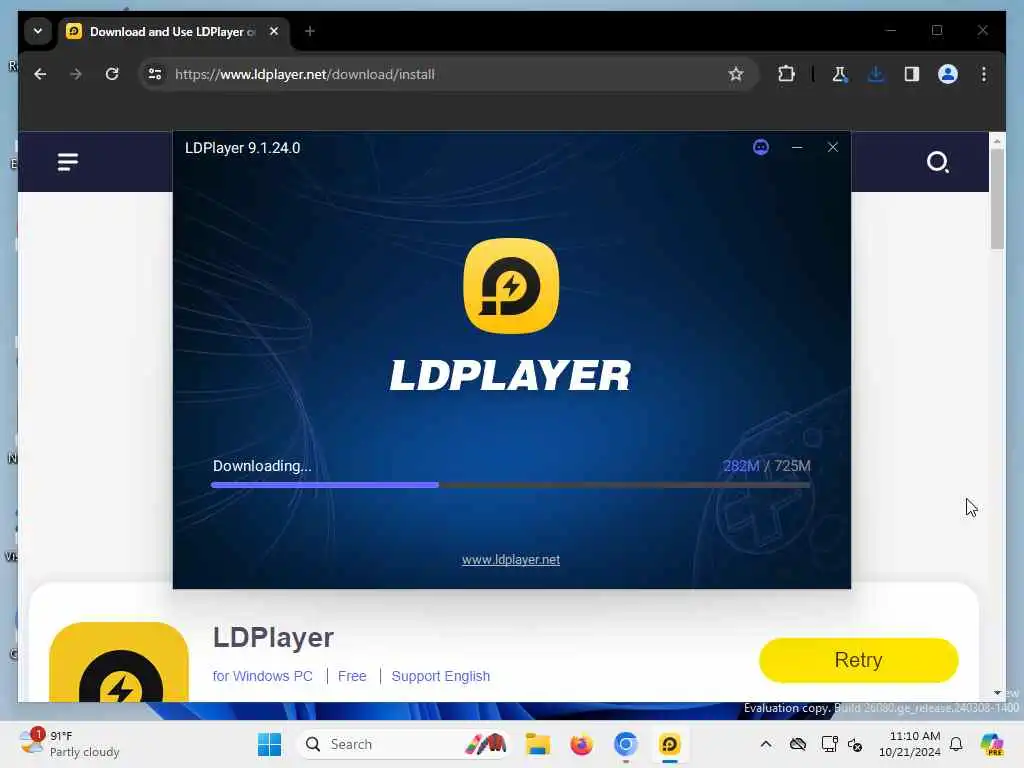This screenshot has height=768, width=1024.
Task: Close the LDPlayer installer window
Action: click(833, 148)
